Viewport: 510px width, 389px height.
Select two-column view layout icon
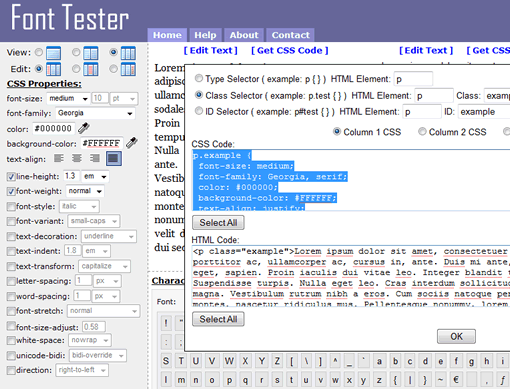tap(91, 53)
